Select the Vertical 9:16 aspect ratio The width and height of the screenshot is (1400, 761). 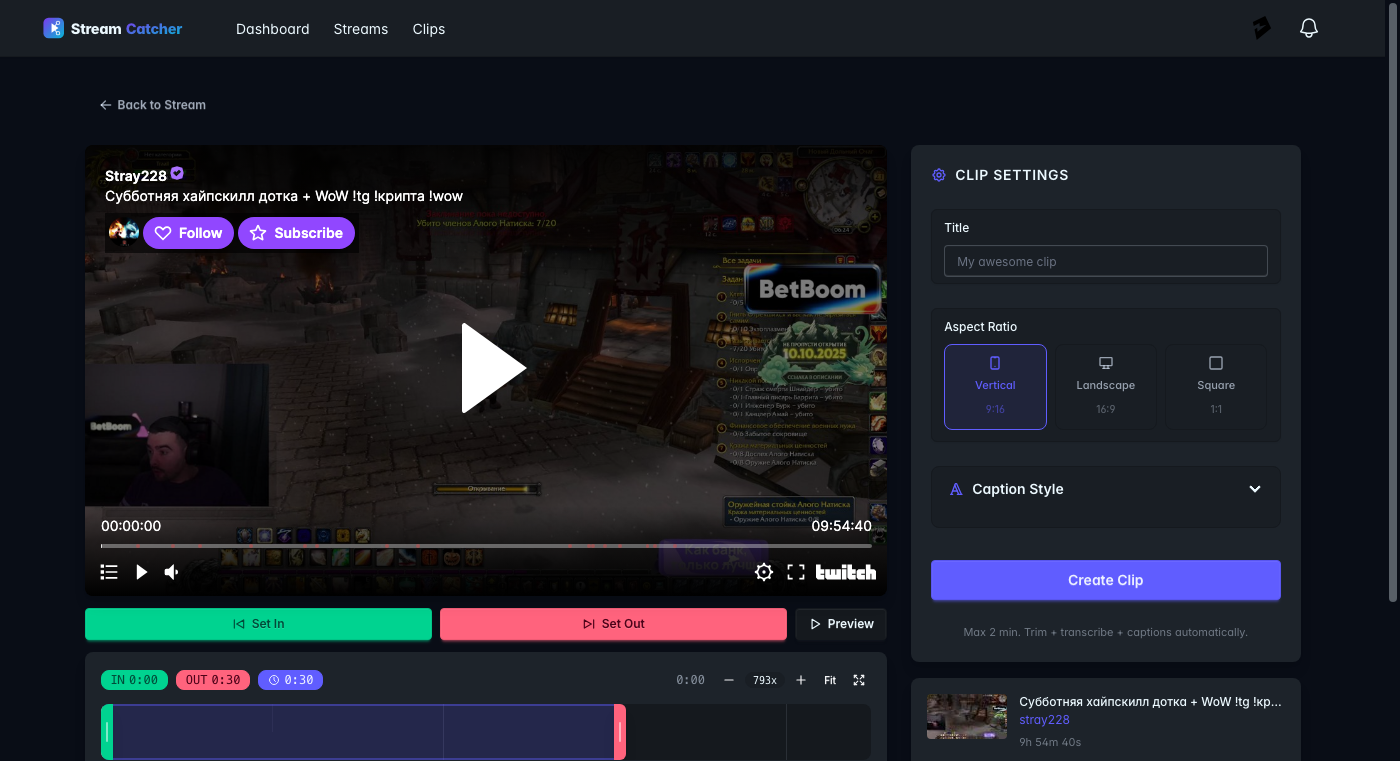(995, 386)
